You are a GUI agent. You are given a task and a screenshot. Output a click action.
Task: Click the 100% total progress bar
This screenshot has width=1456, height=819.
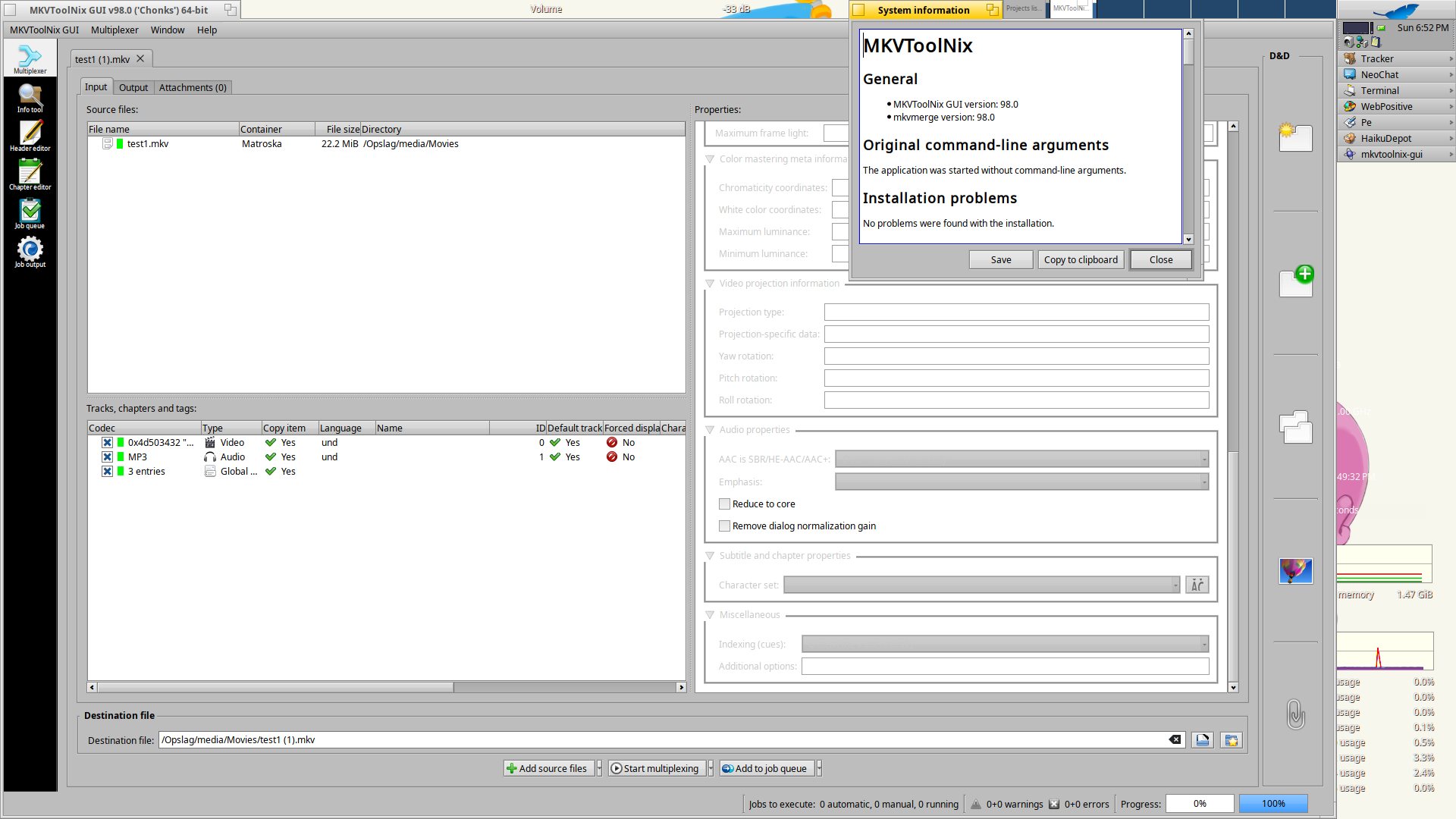coord(1273,803)
